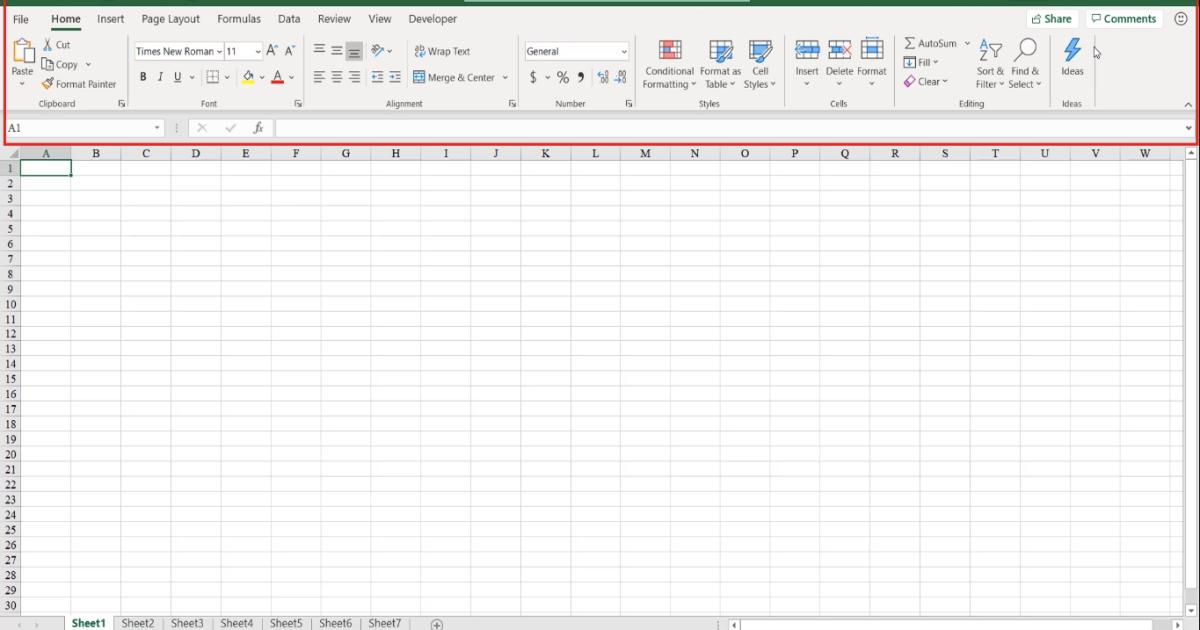Select the Format Painter tool

79,84
